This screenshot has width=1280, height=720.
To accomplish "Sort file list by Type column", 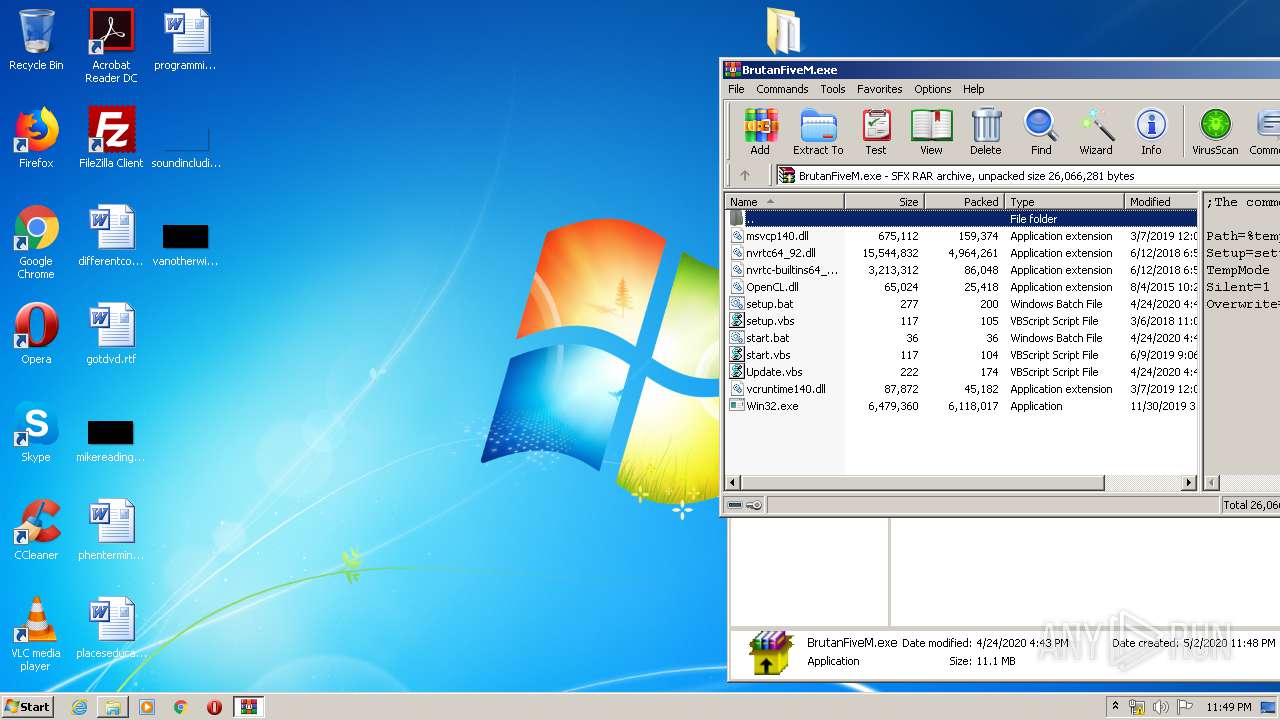I will point(1064,201).
